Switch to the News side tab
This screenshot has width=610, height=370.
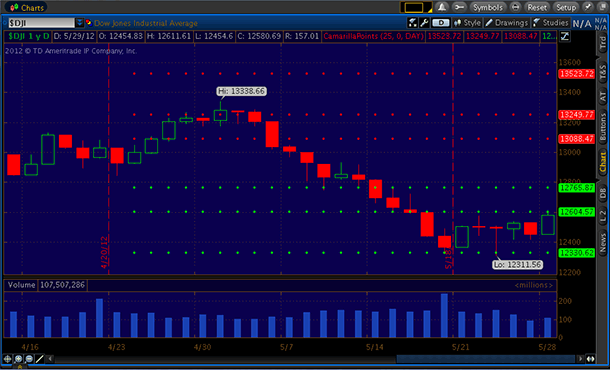(x=603, y=242)
